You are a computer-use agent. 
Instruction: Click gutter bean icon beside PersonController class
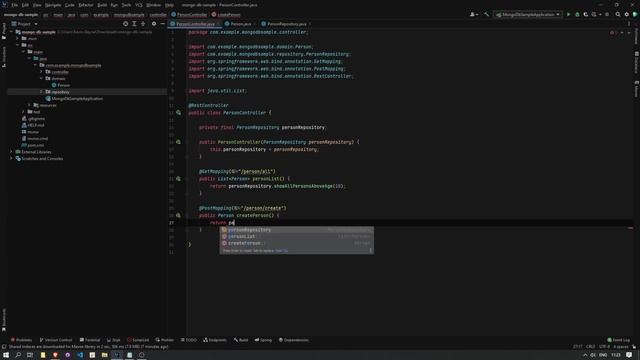(178, 112)
